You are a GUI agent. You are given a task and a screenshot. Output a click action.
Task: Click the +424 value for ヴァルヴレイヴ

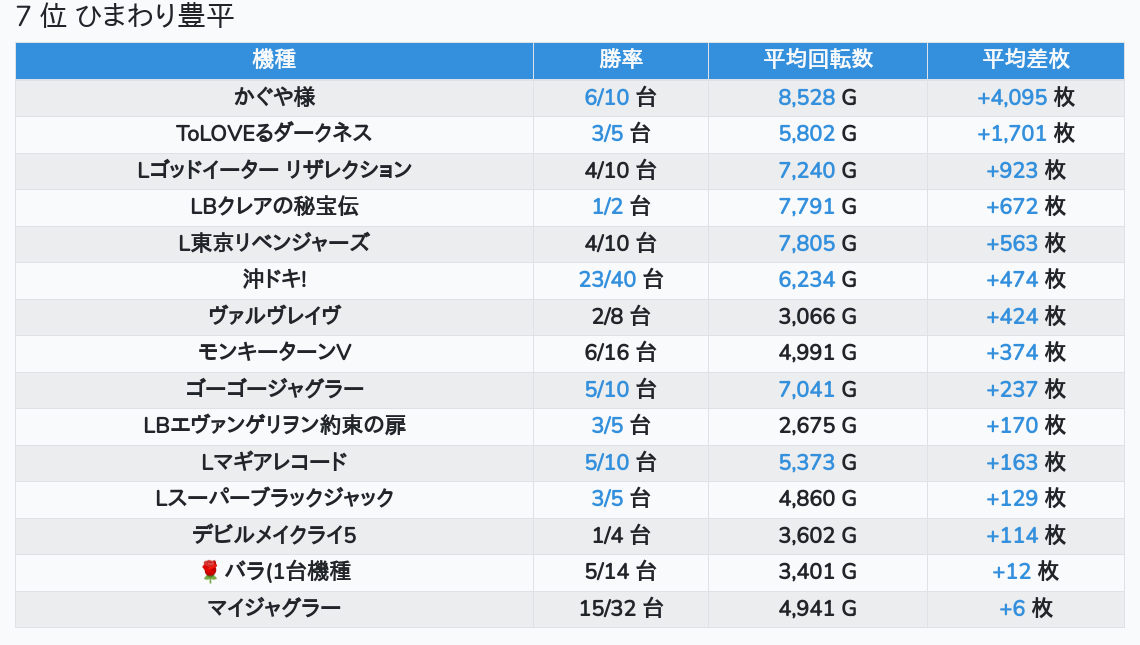pos(1012,316)
